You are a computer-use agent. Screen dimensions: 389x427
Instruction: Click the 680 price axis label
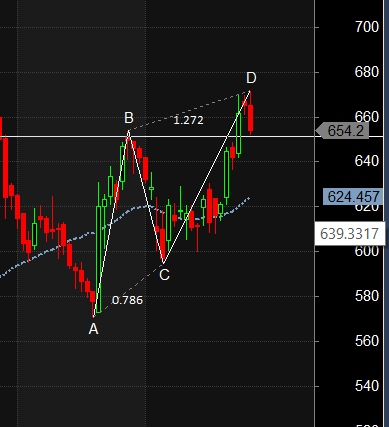pyautogui.click(x=367, y=72)
